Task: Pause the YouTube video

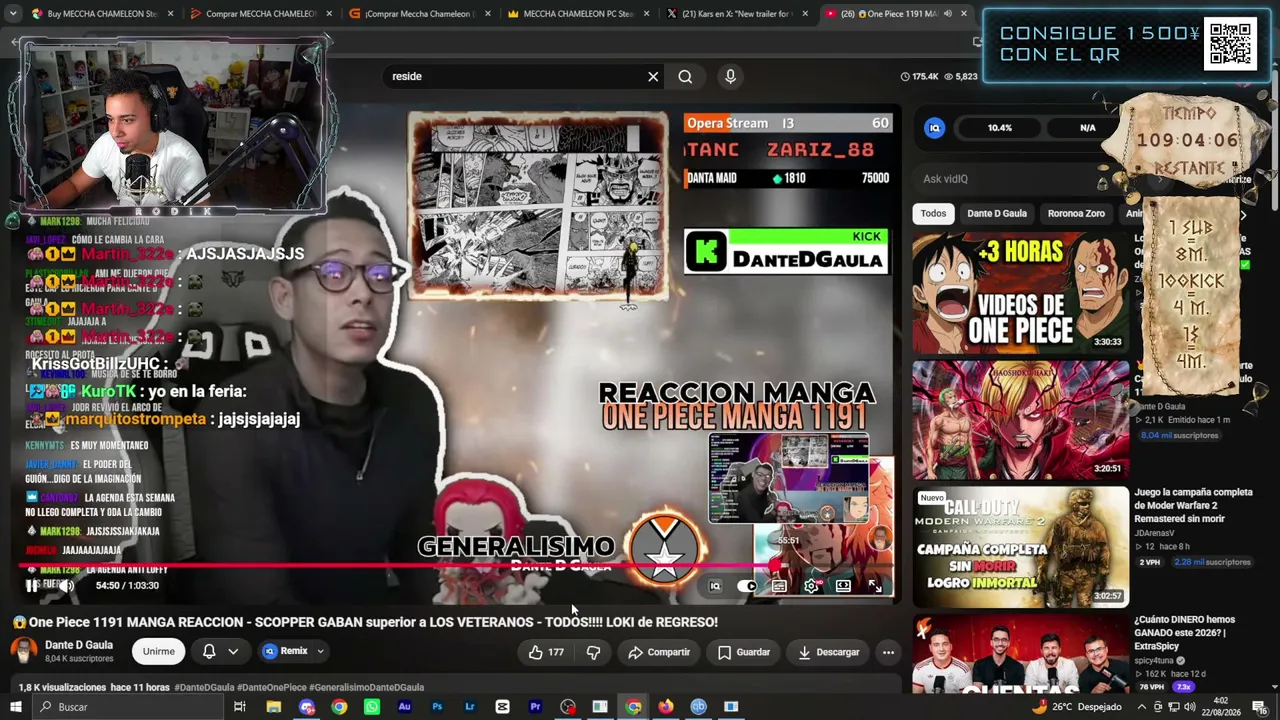Action: (31, 586)
